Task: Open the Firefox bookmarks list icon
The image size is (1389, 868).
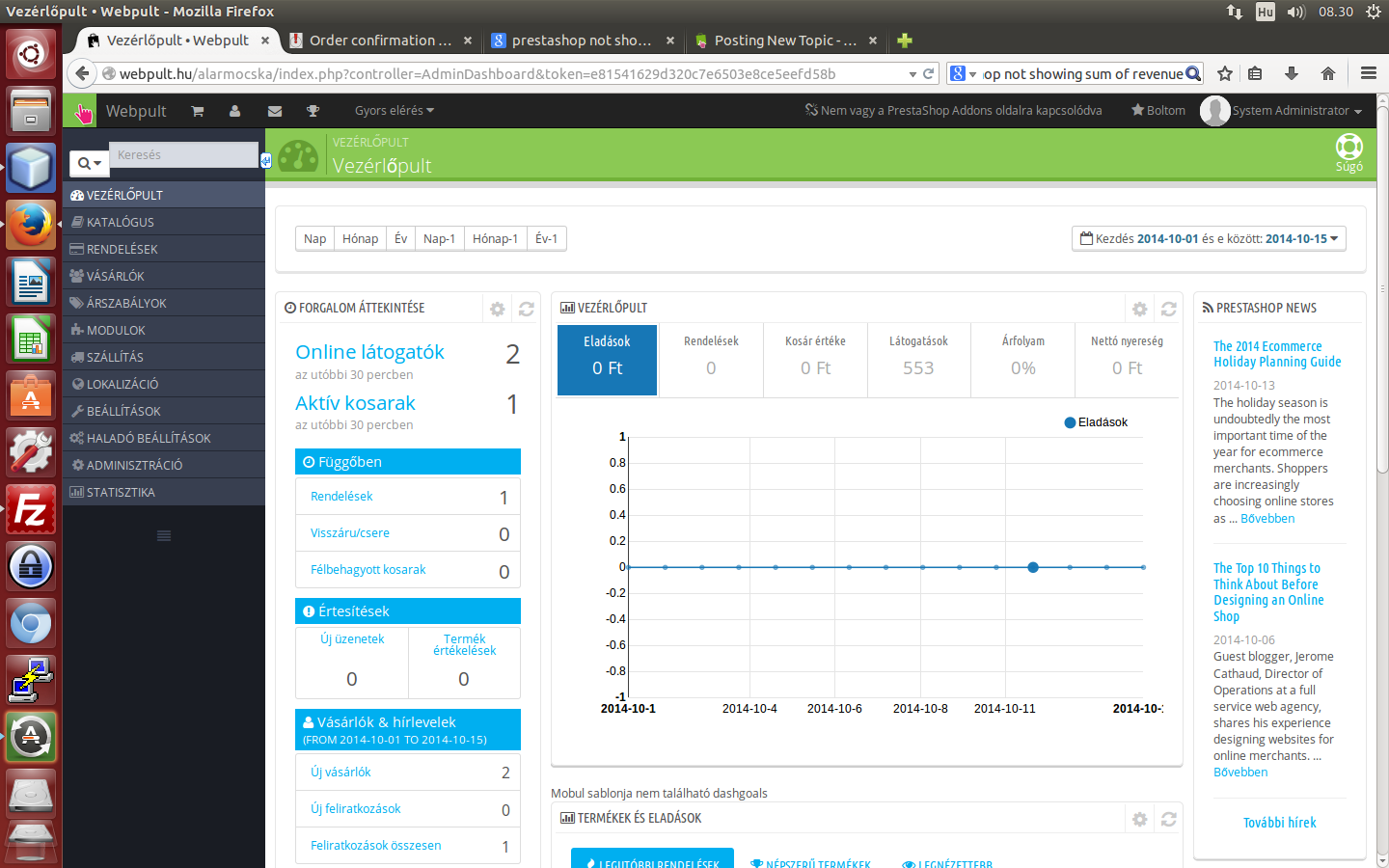Action: (x=1255, y=73)
